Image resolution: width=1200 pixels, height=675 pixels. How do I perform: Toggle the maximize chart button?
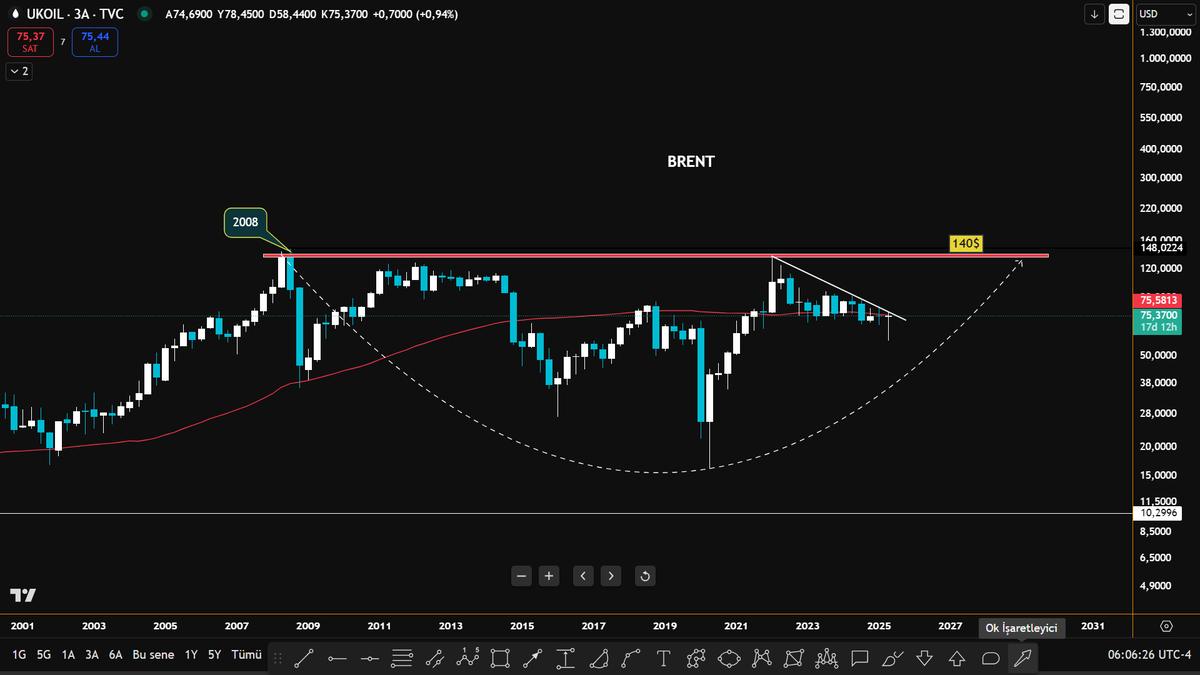coord(1120,14)
